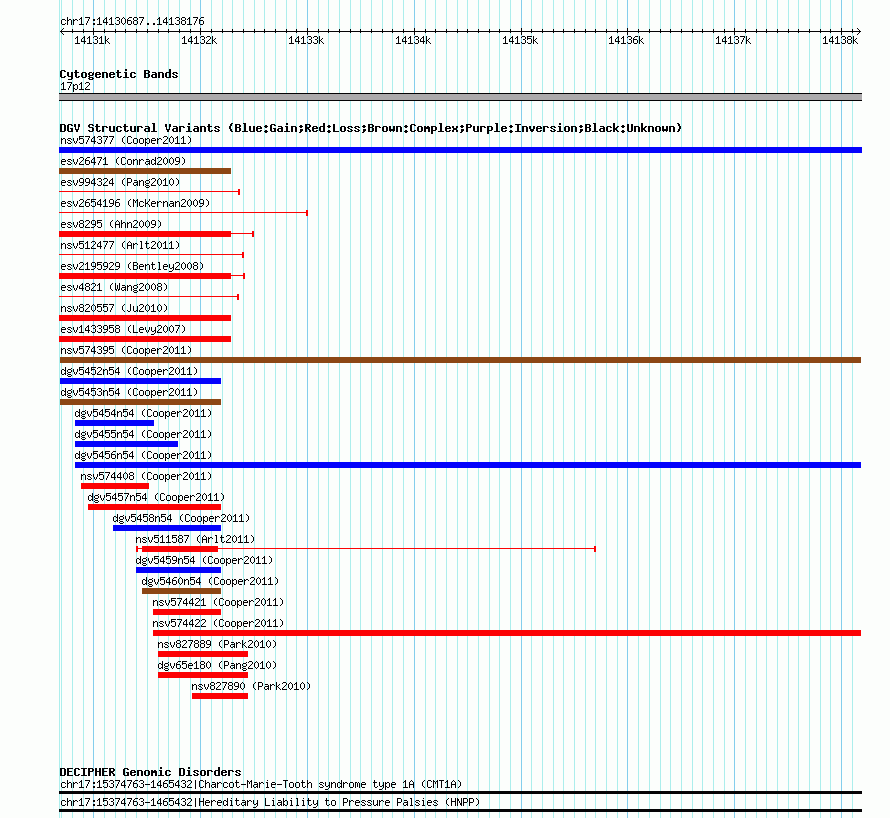Click the nsv574421 (Cooper2011) label
The width and height of the screenshot is (890, 818).
click(x=218, y=602)
